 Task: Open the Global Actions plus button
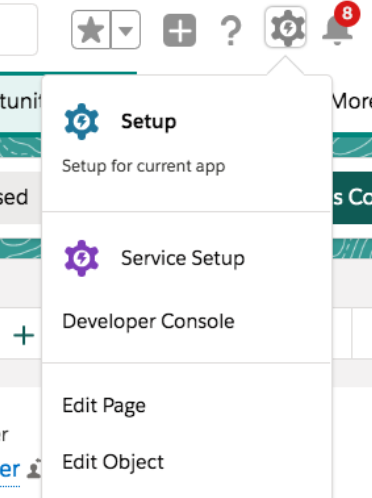[179, 30]
